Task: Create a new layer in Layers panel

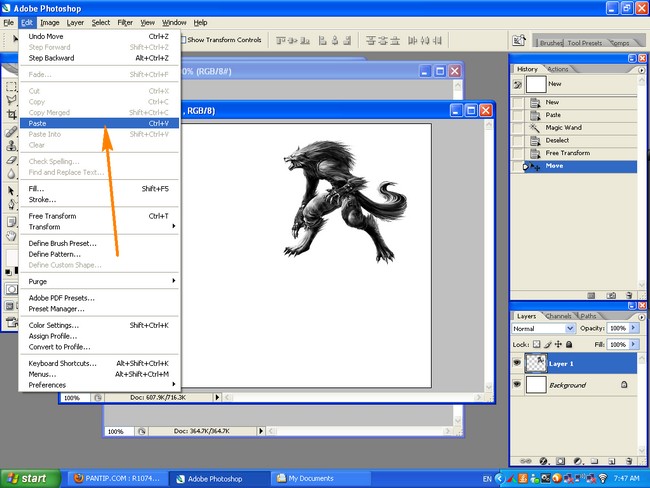Action: 612,461
